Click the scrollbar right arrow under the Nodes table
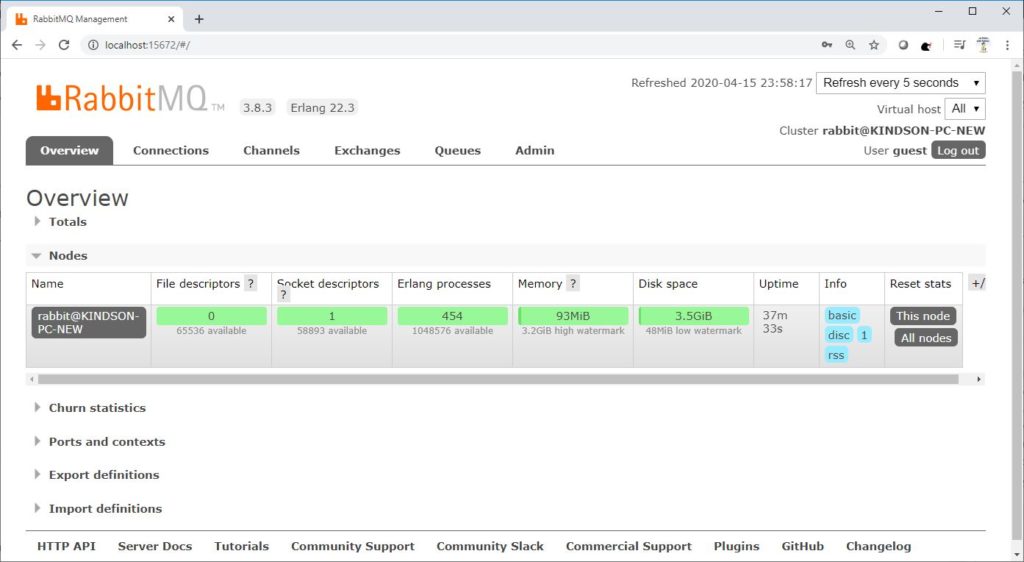This screenshot has width=1024, height=562. tap(978, 379)
